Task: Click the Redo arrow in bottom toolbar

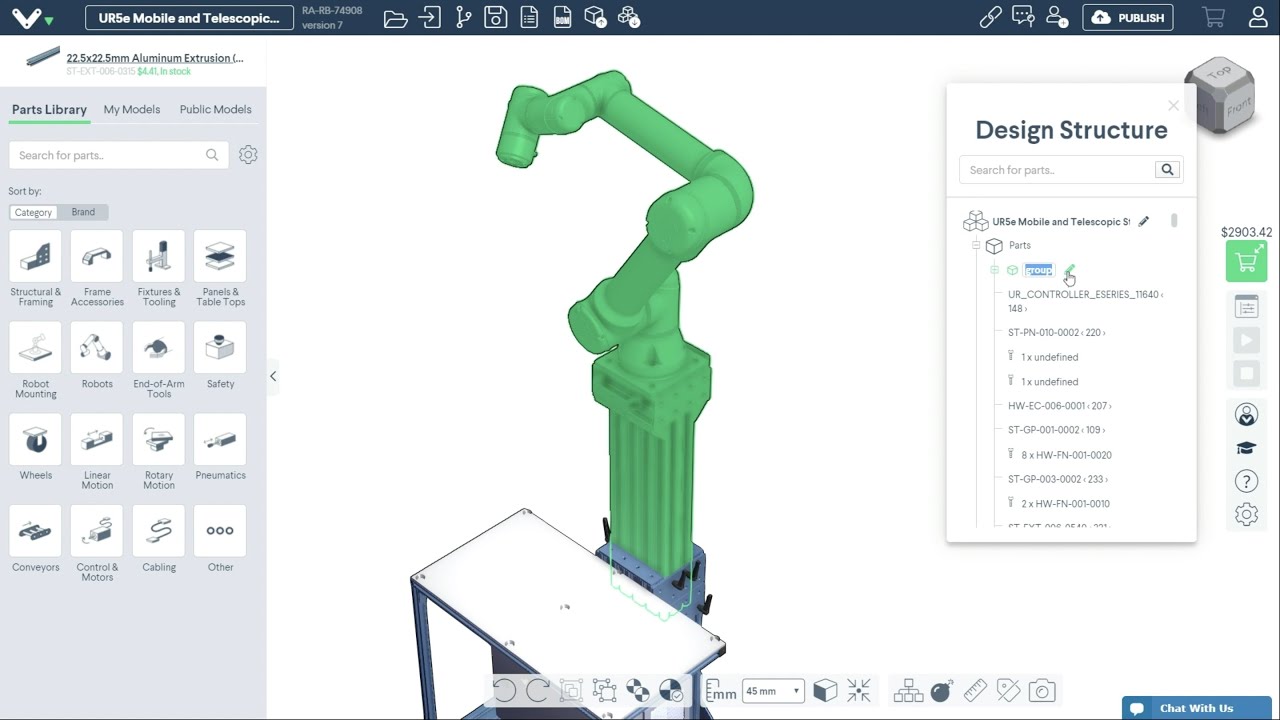Action: pos(538,690)
